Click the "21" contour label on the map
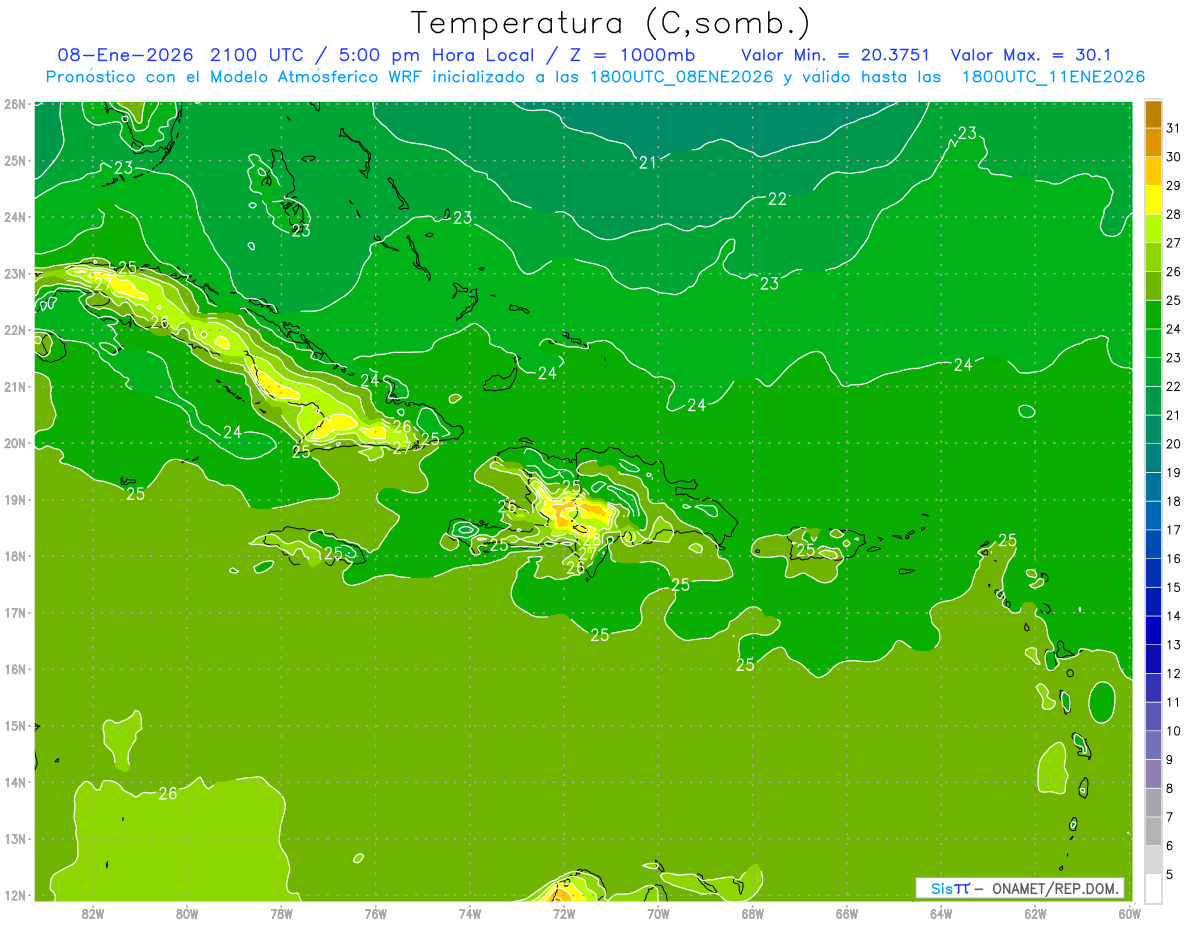 click(x=648, y=162)
